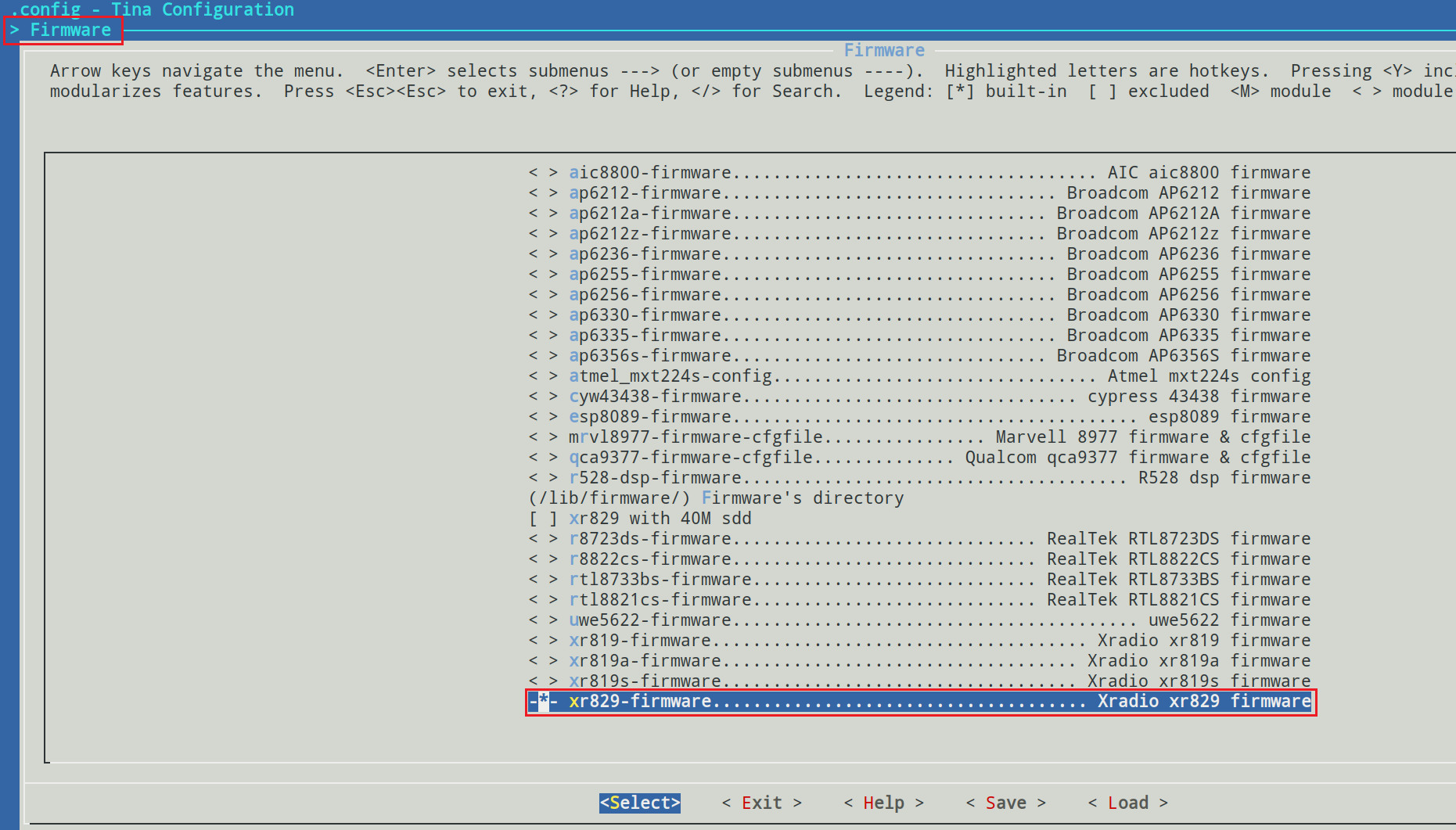Click the Exit button

pos(762,803)
